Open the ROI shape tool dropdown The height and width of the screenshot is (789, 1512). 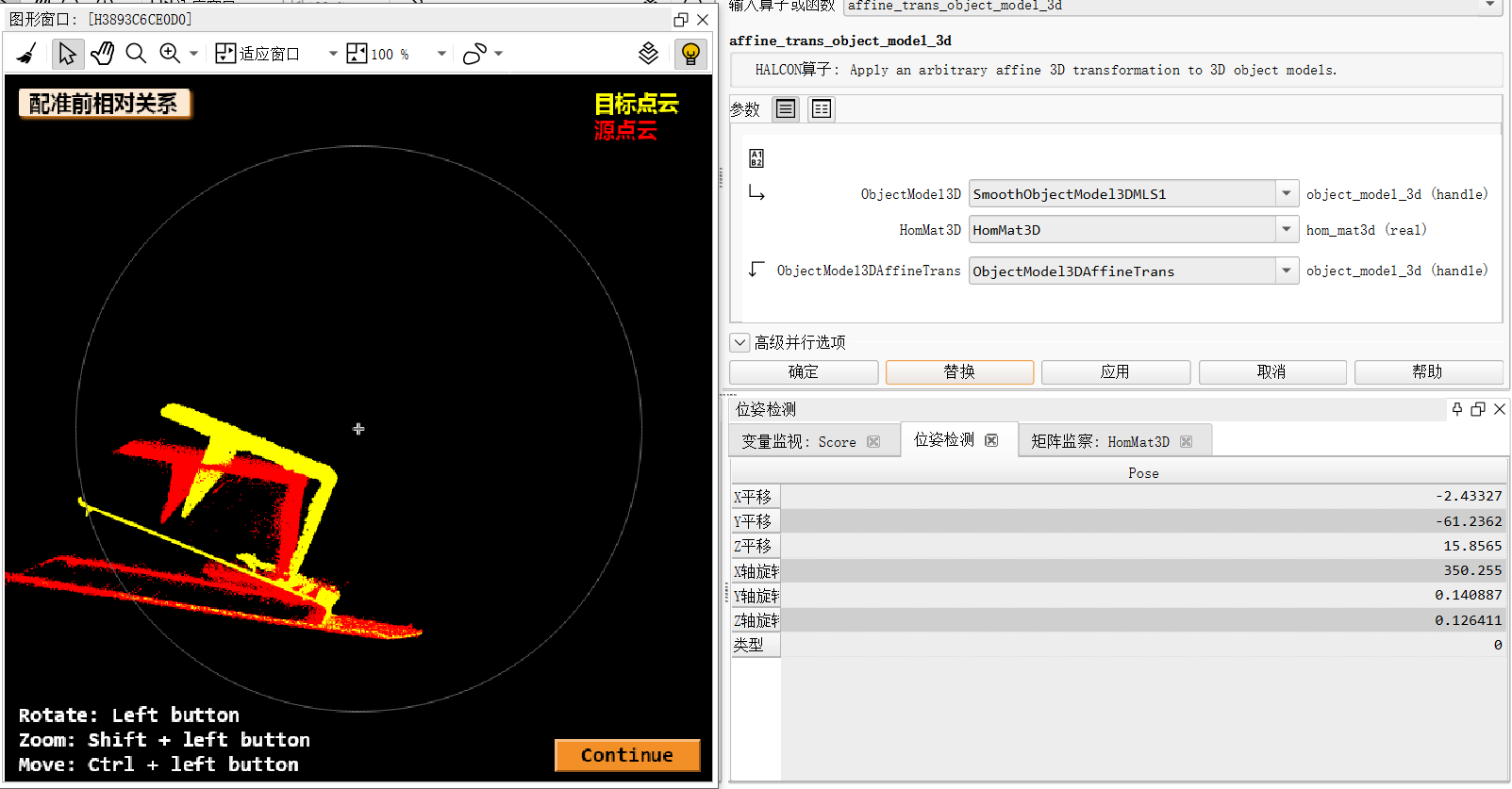pyautogui.click(x=498, y=54)
